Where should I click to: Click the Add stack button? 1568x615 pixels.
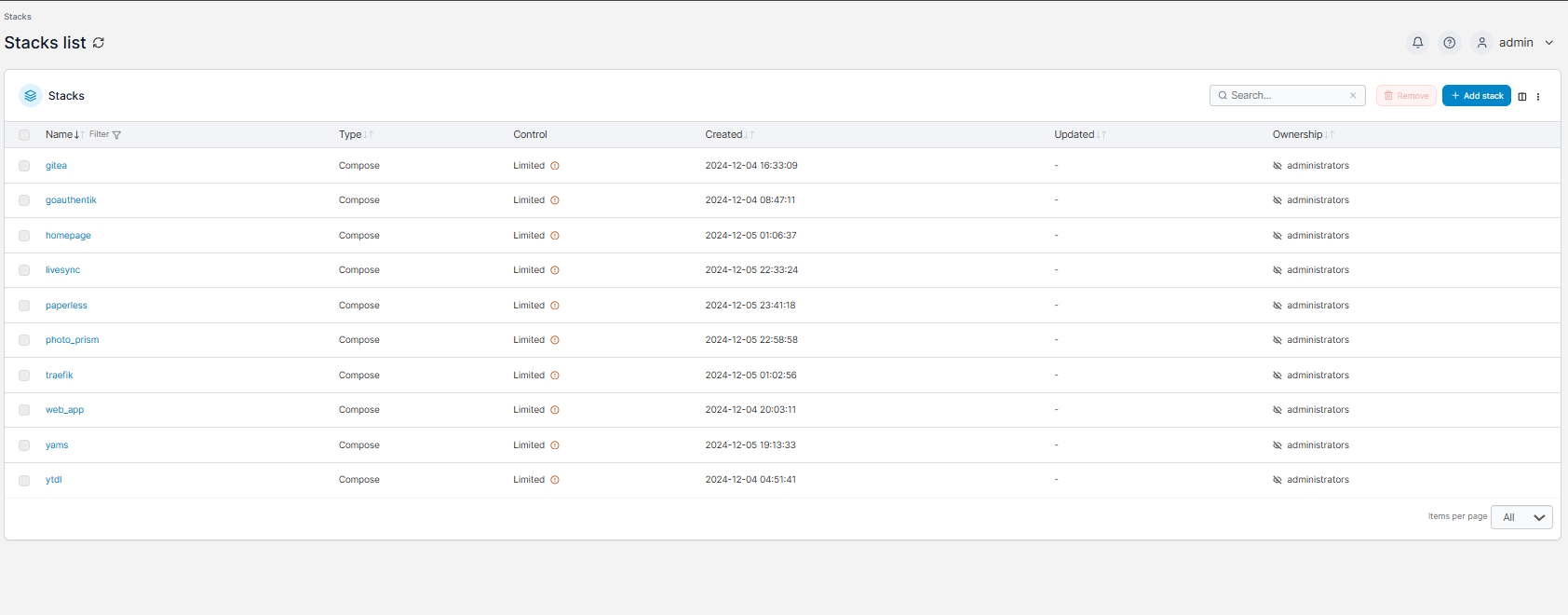pyautogui.click(x=1476, y=96)
